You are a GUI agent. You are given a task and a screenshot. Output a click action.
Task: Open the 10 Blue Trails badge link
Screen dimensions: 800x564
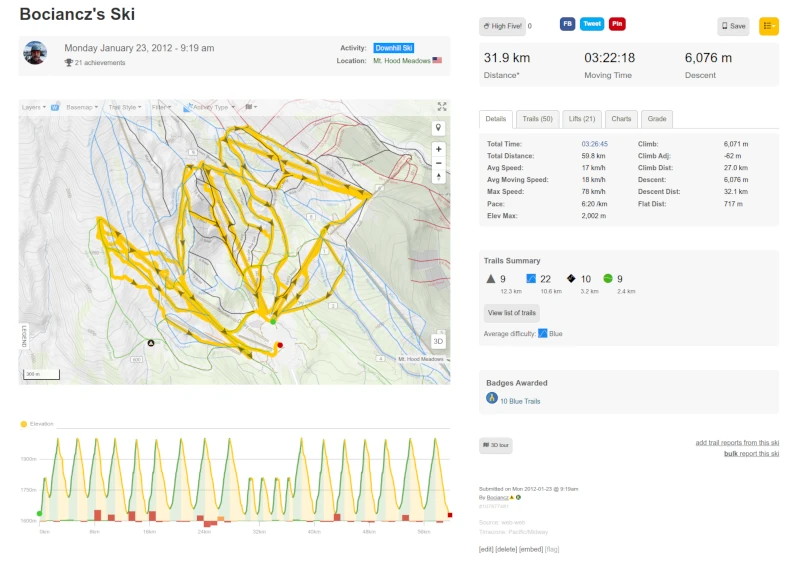520,402
